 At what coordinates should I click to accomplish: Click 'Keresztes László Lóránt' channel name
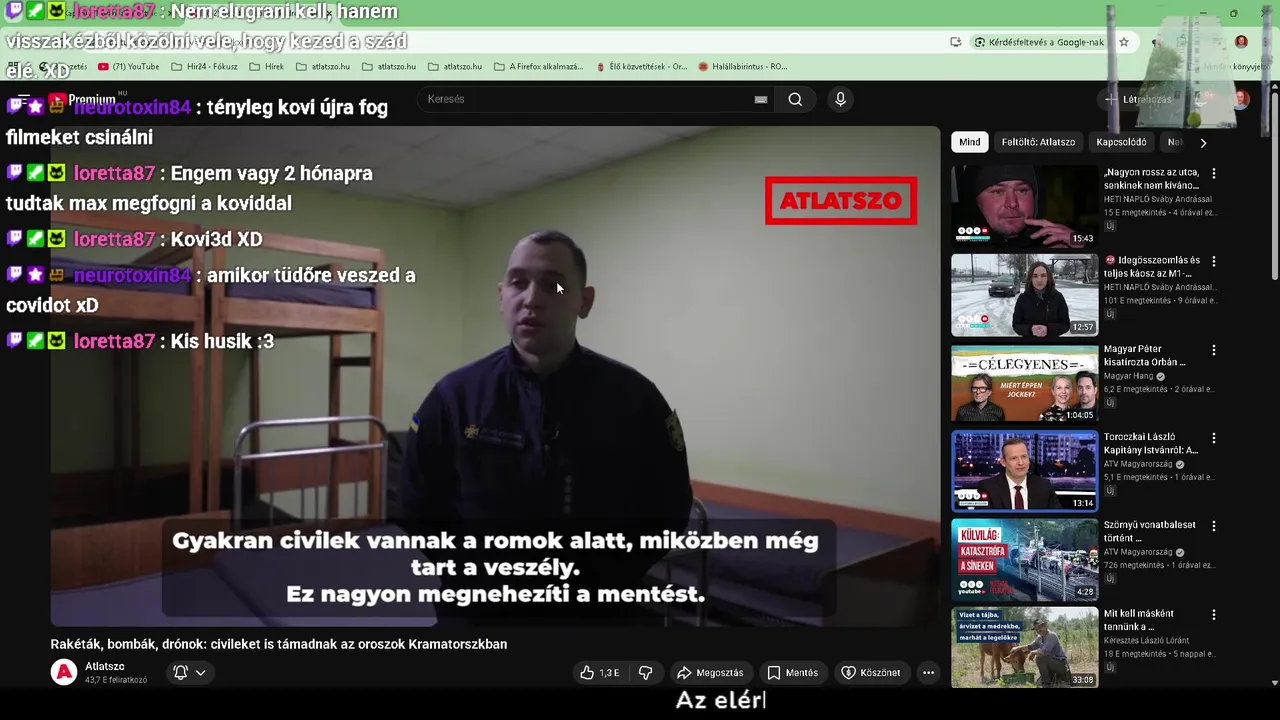coord(1148,641)
